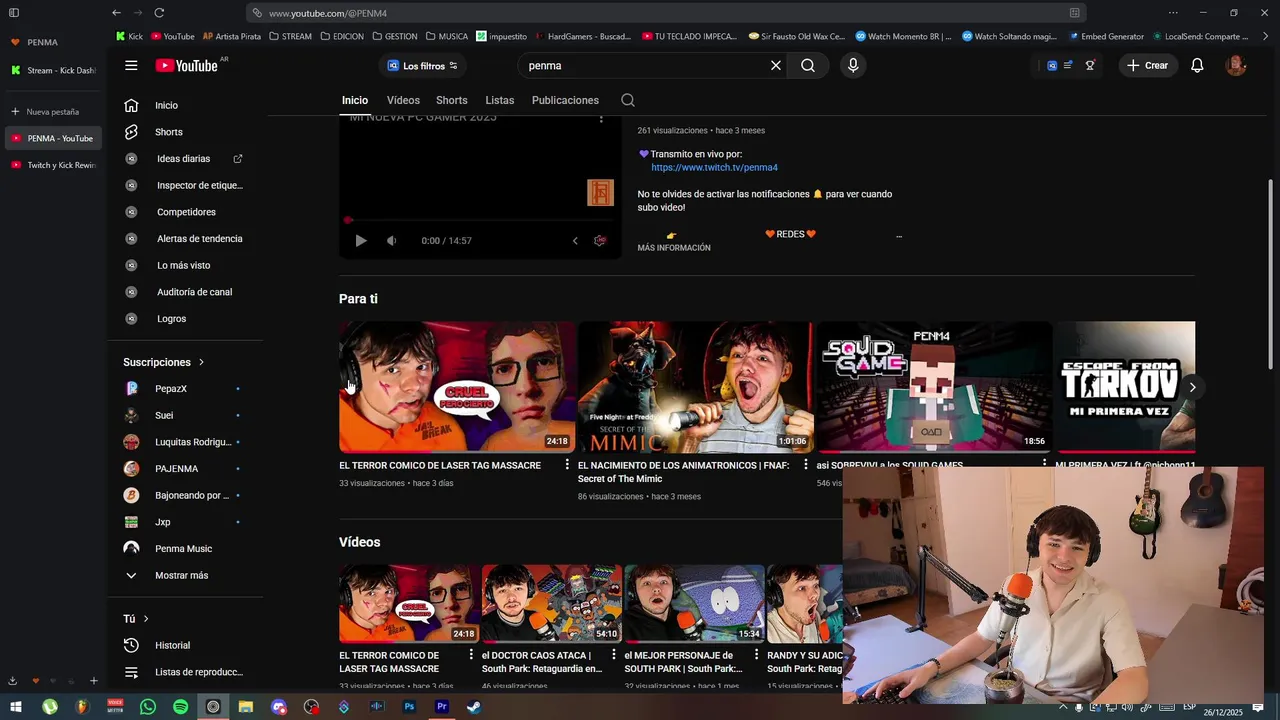Image resolution: width=1280 pixels, height=720 pixels.
Task: Open options for FNAF Mimic video
Action: [x=806, y=465]
